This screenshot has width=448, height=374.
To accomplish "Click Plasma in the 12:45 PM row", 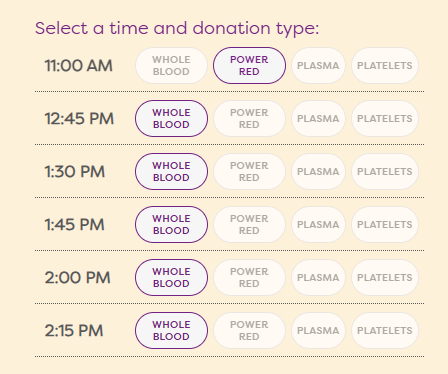I will coord(318,119).
